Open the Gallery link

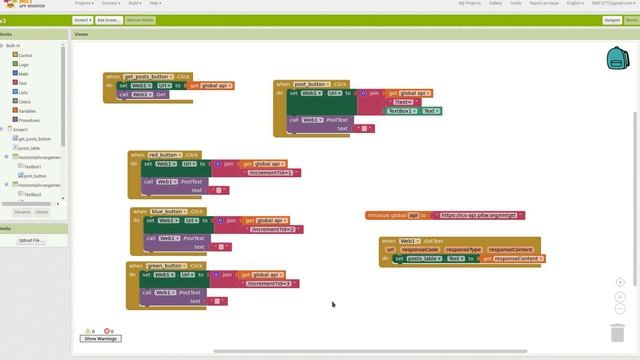pos(496,3)
